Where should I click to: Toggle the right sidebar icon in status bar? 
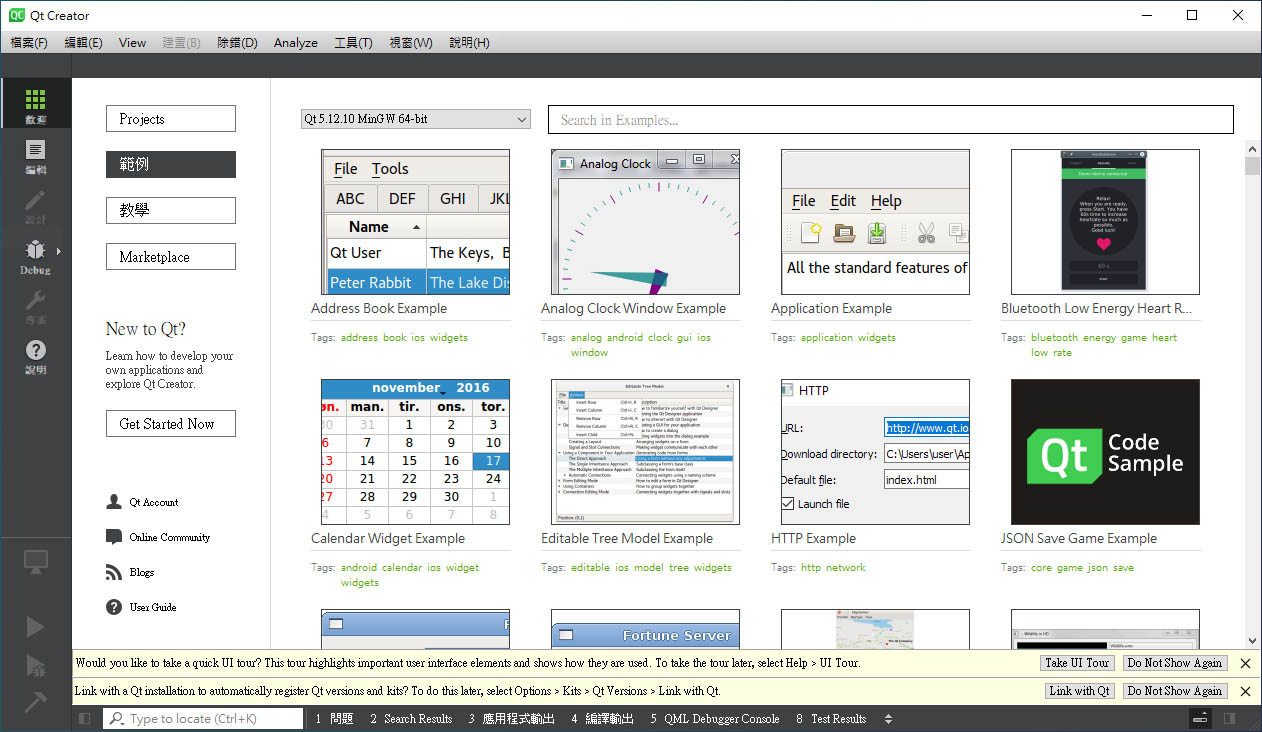click(1229, 718)
